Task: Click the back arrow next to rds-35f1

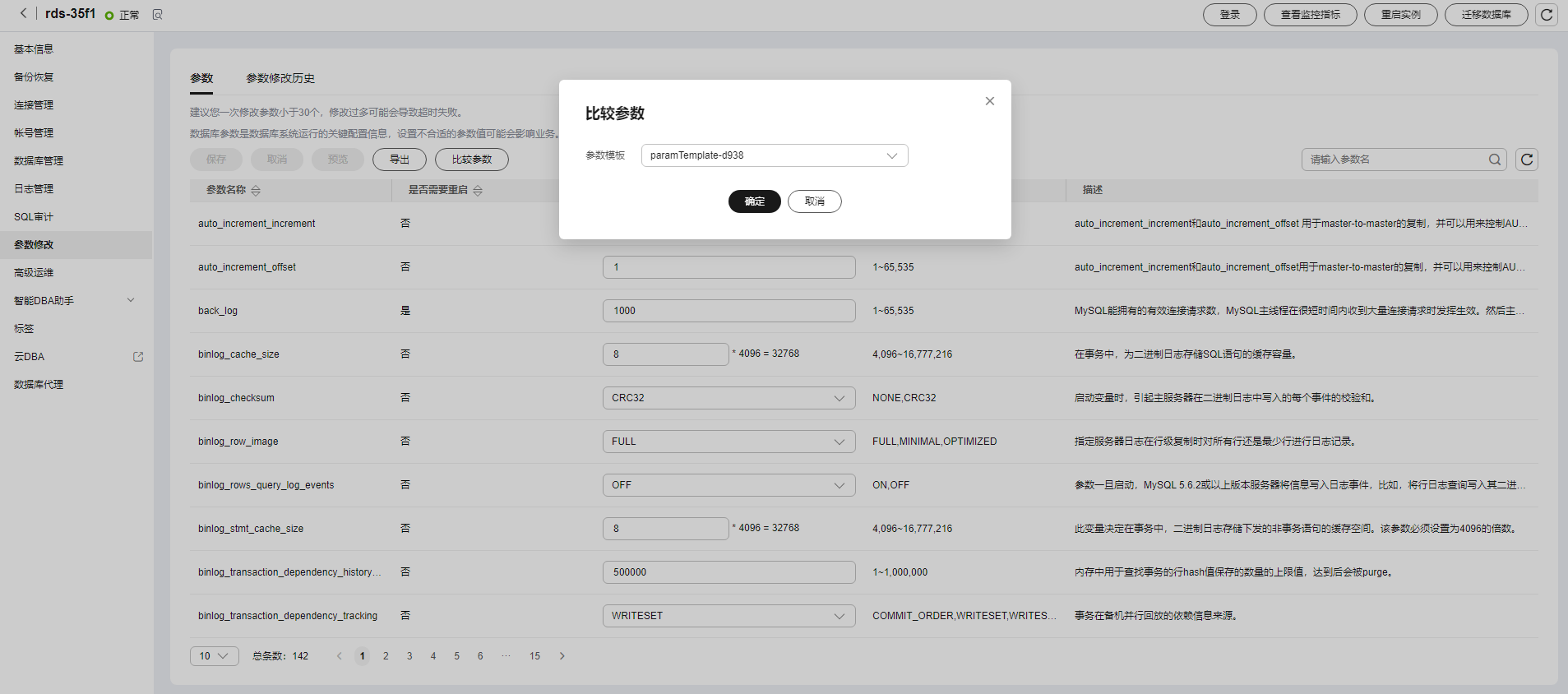Action: click(x=23, y=13)
